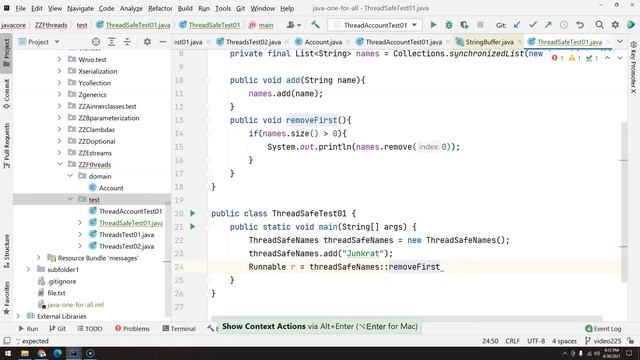The height and width of the screenshot is (360, 640).
Task: Collapse the domain folder
Action: [x=70, y=176]
